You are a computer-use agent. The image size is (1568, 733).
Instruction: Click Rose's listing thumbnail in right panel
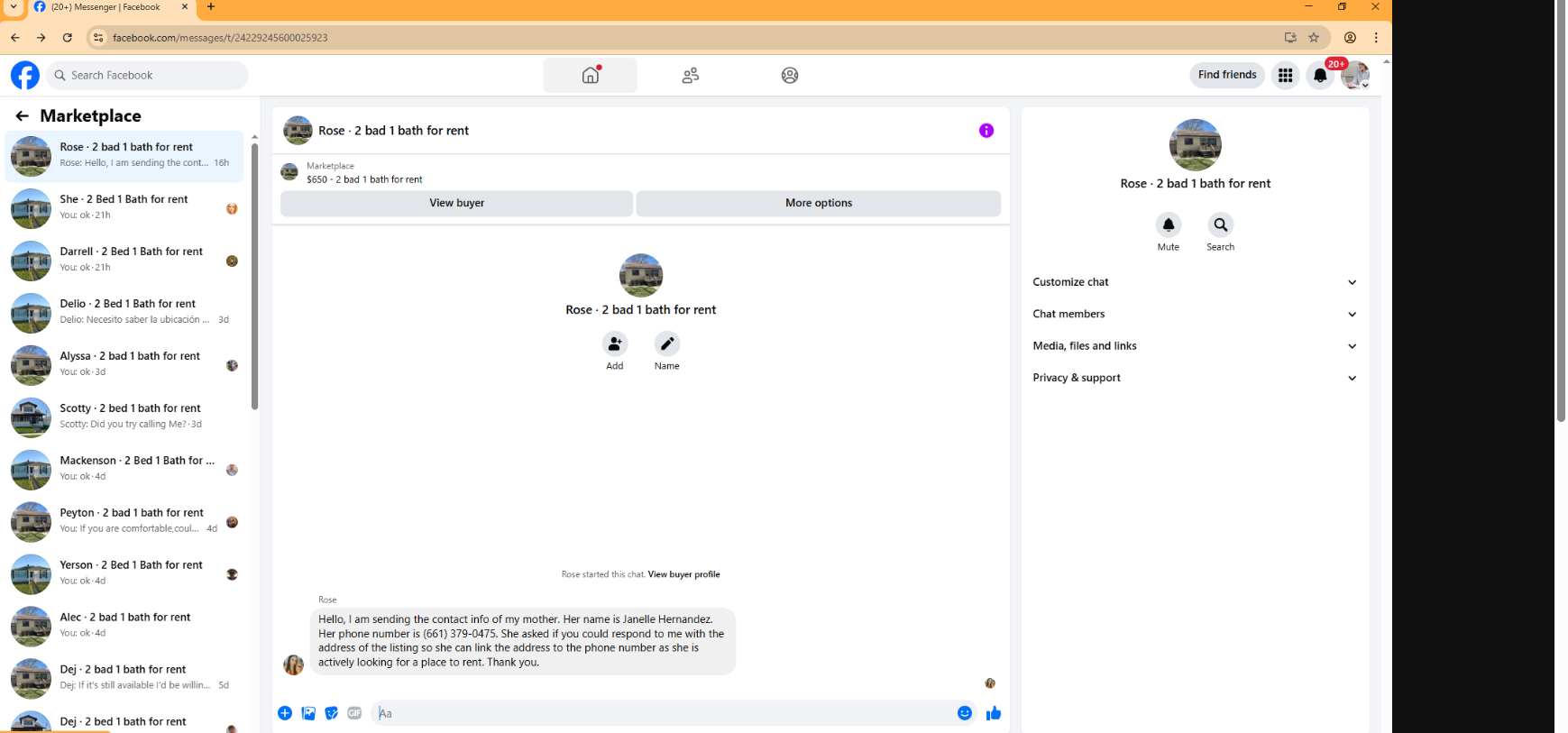(x=1195, y=145)
